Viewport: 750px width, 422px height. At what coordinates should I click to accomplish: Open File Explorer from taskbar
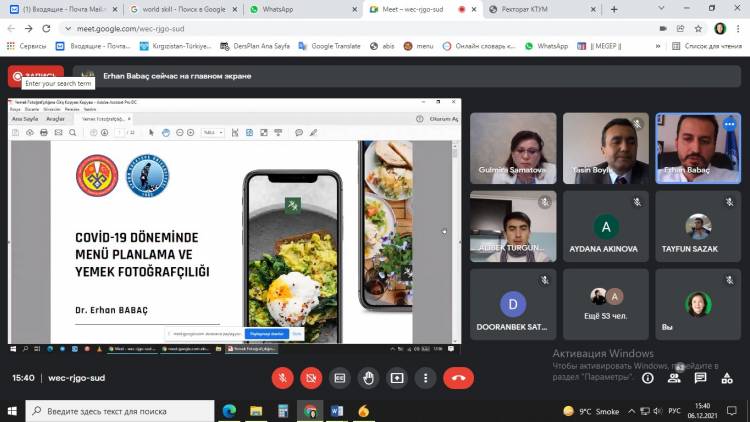[x=256, y=411]
